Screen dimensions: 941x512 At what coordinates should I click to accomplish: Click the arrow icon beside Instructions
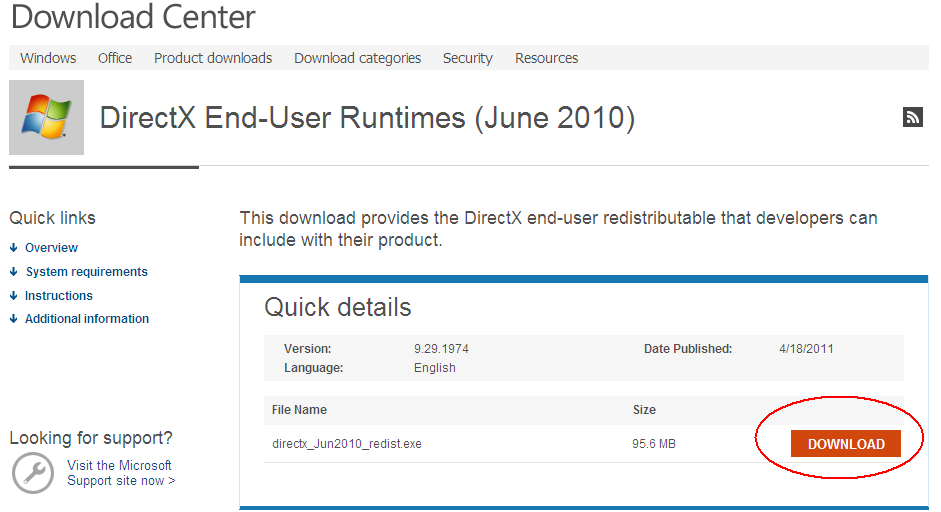pos(14,295)
